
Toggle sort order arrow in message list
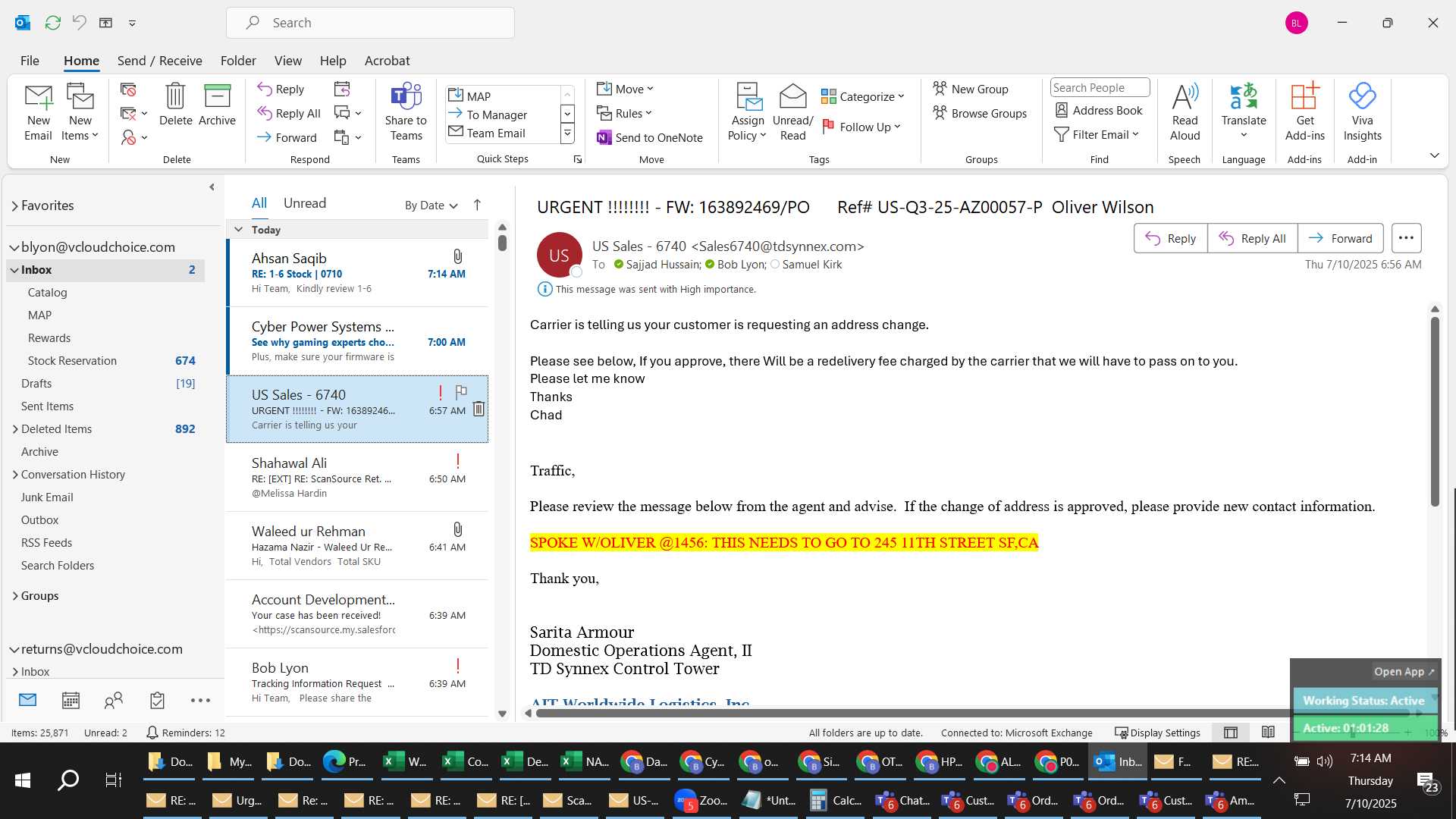[477, 205]
